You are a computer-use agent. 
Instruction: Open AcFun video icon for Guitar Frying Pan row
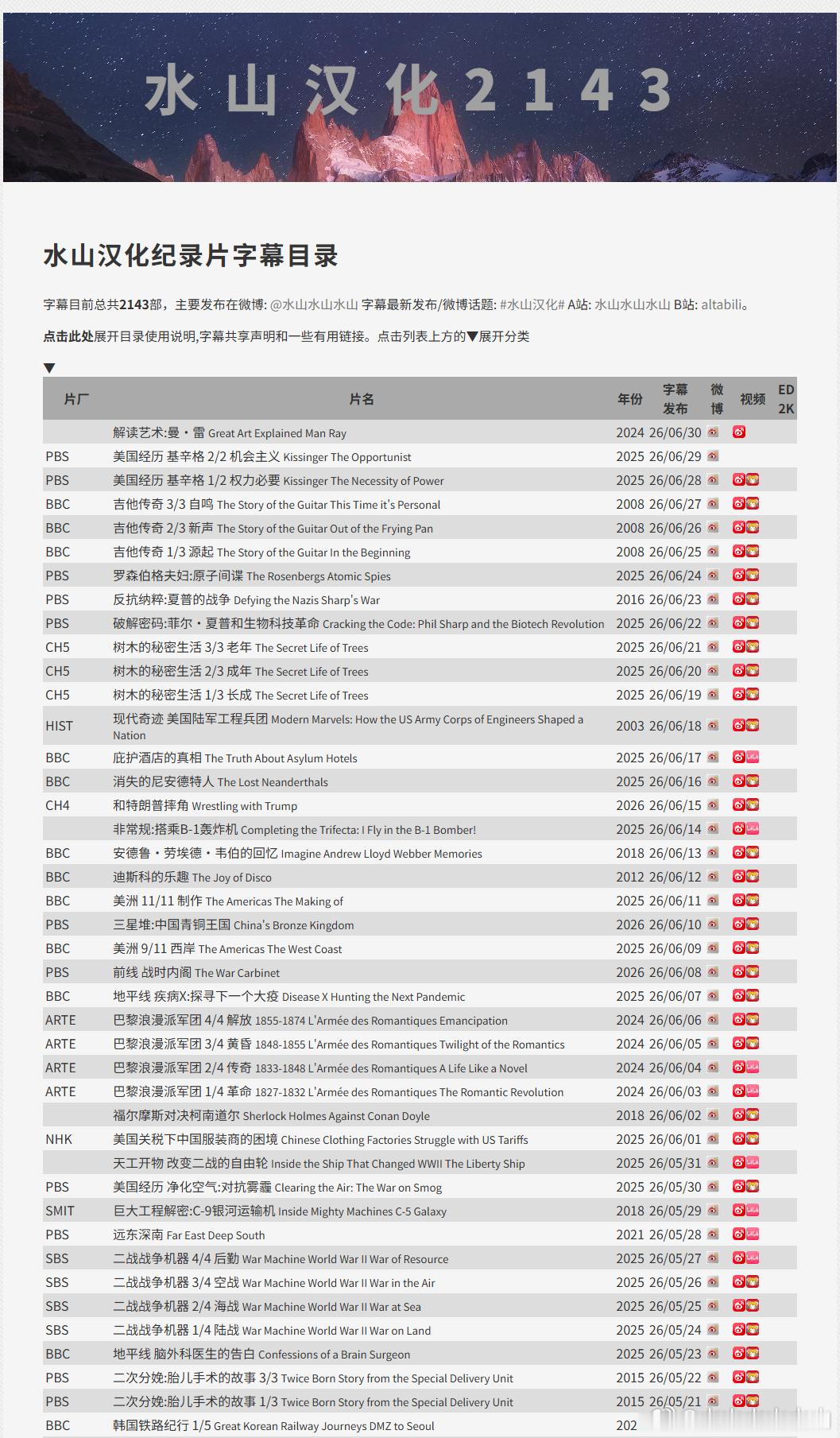(x=753, y=527)
